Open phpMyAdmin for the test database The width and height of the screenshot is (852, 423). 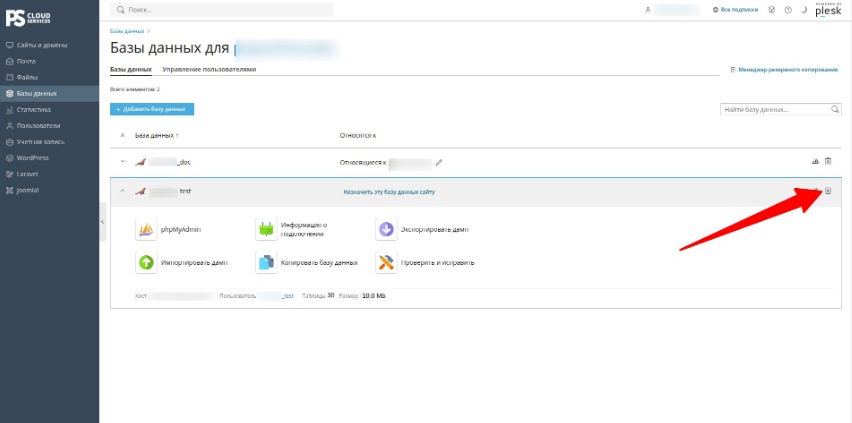tap(146, 230)
